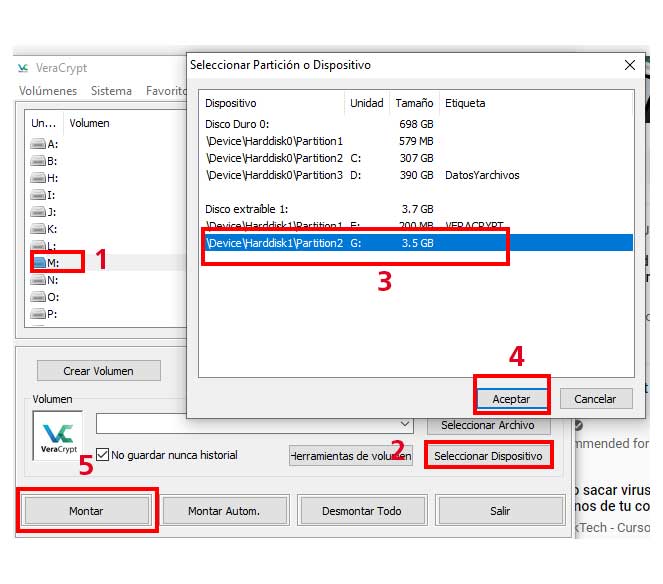Click the VeraCrypt logo in title bar
663x584 pixels.
pyautogui.click(x=23, y=68)
